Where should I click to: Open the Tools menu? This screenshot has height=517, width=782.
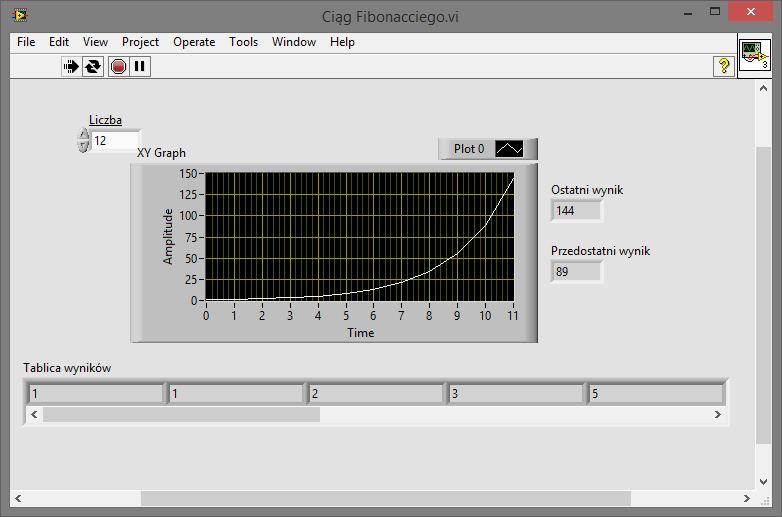tap(243, 42)
